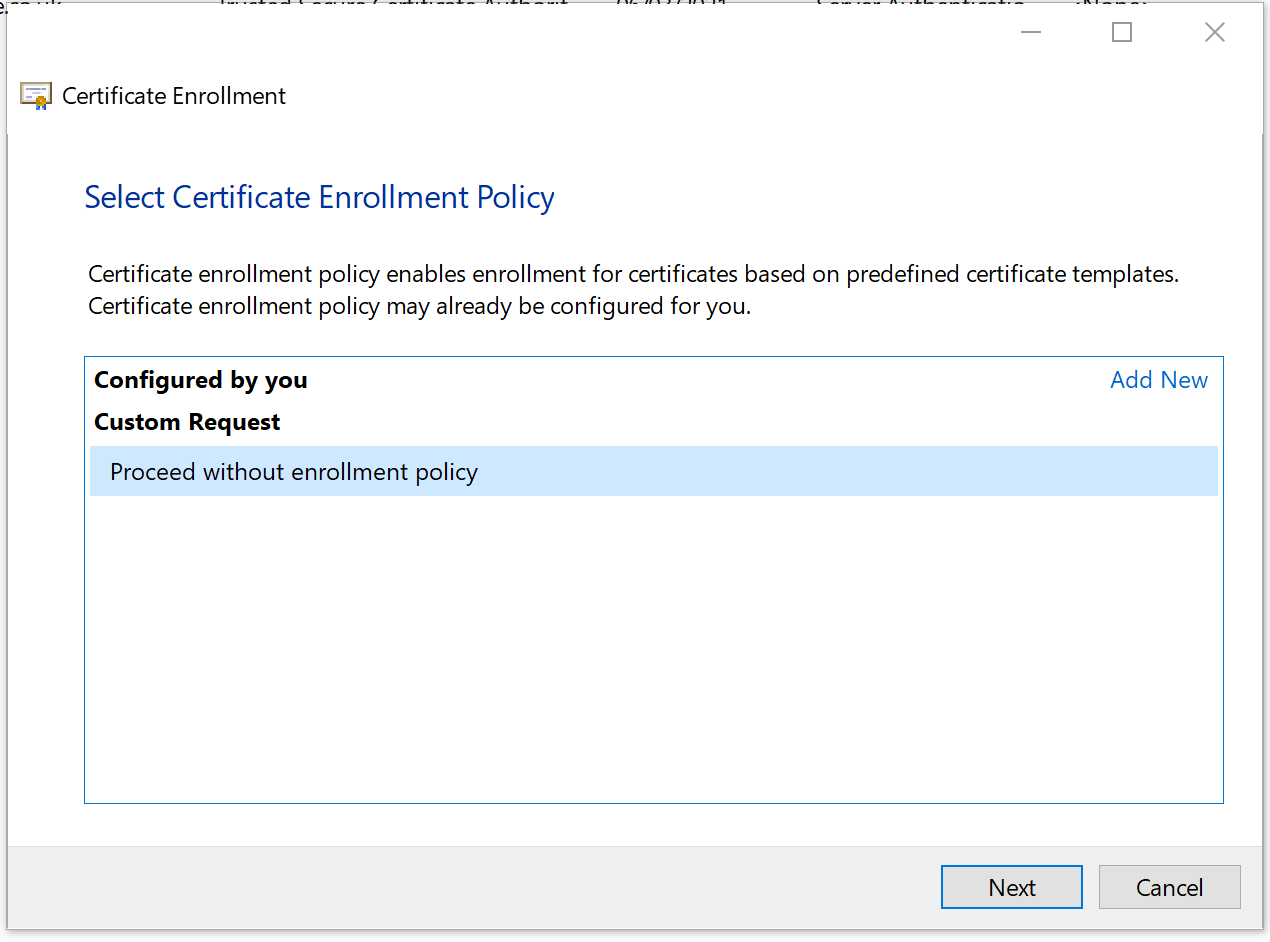Click the Cancel button
This screenshot has height=942, width=1270.
pos(1169,887)
